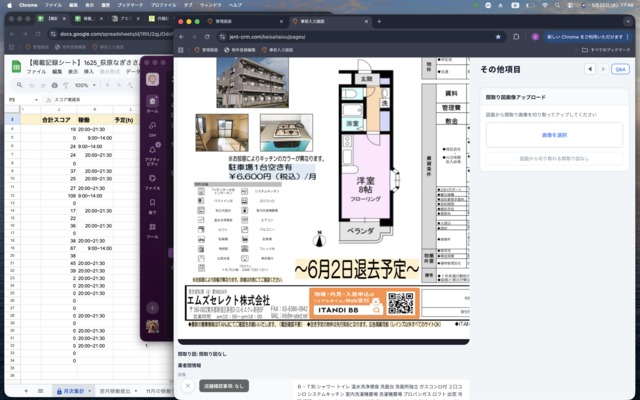Viewport: 640px width, 400px height.
Task: Click the Slack plus create button
Action: [152, 308]
